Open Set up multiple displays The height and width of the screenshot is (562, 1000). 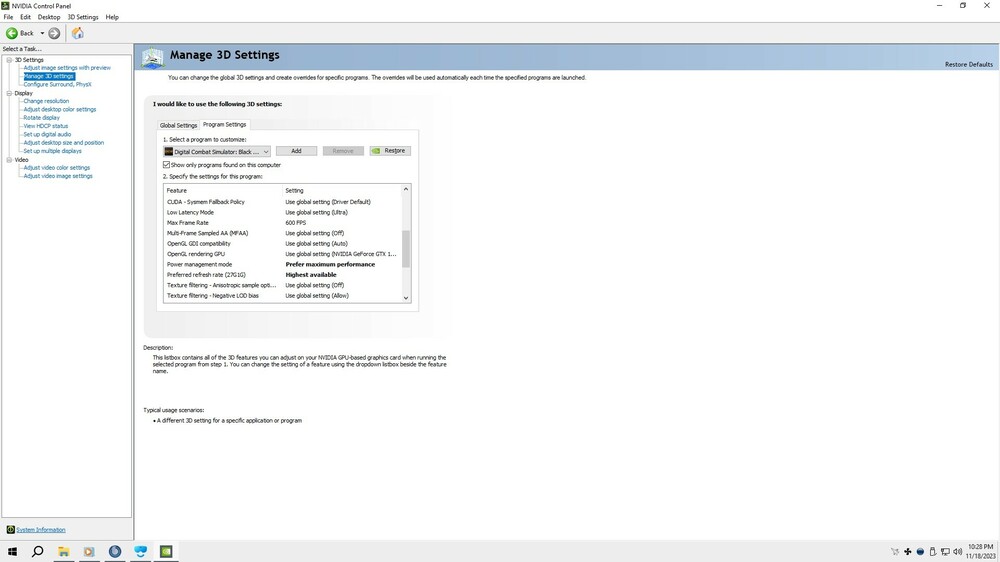coord(52,151)
